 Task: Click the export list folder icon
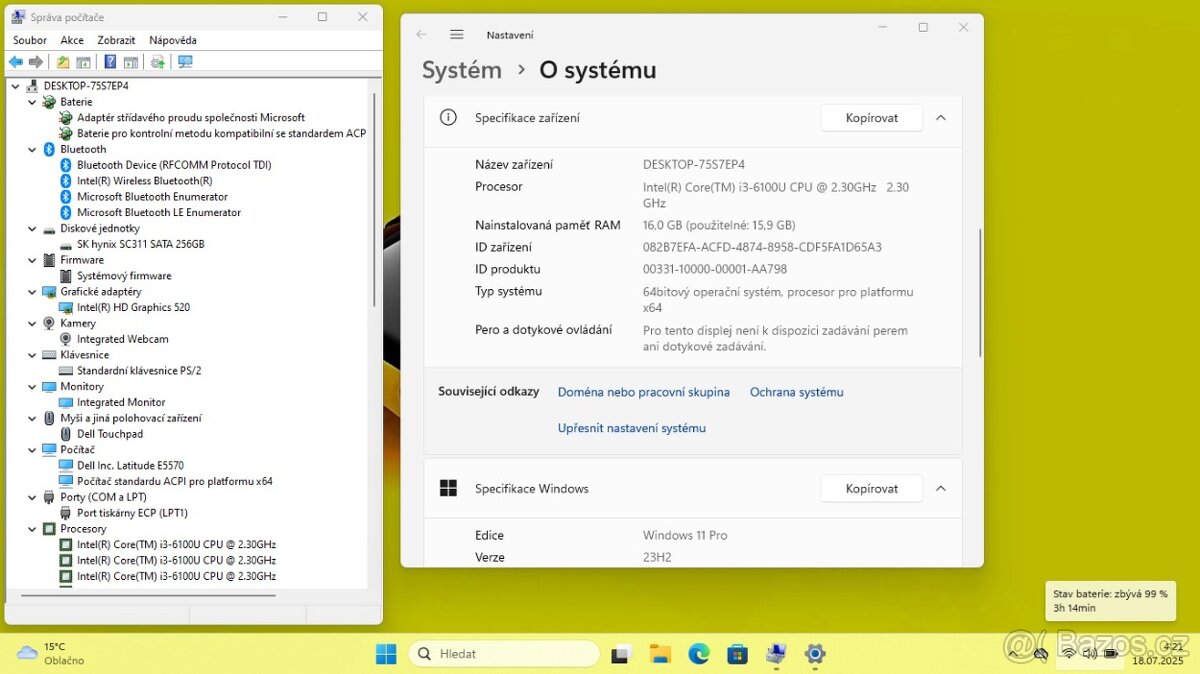point(62,62)
